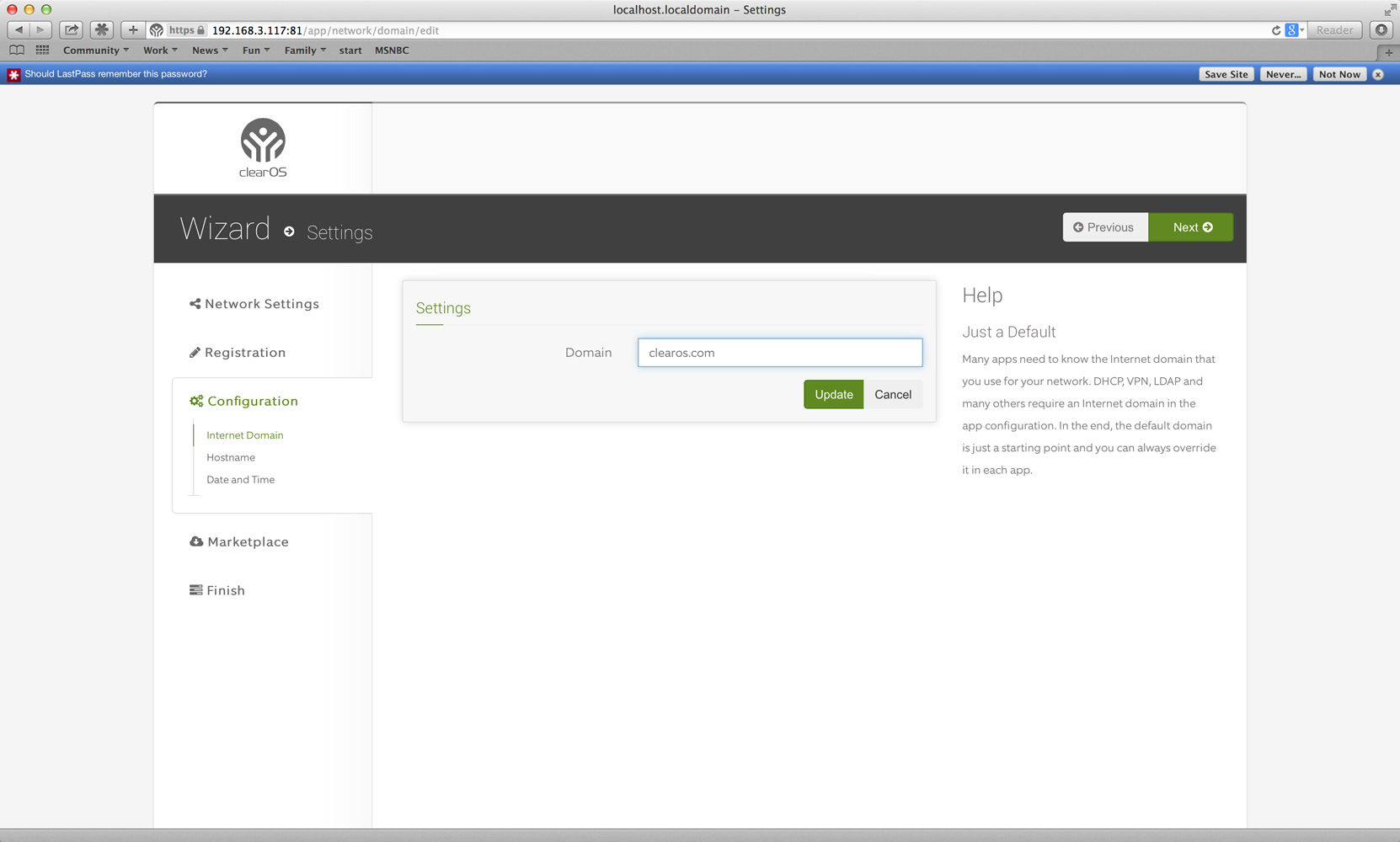1400x842 pixels.
Task: Open the MSNBC bookmark
Action: 392,51
